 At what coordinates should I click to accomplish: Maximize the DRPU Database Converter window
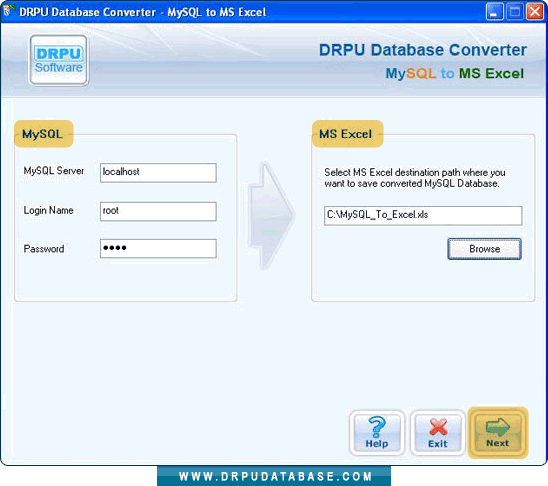tap(515, 12)
